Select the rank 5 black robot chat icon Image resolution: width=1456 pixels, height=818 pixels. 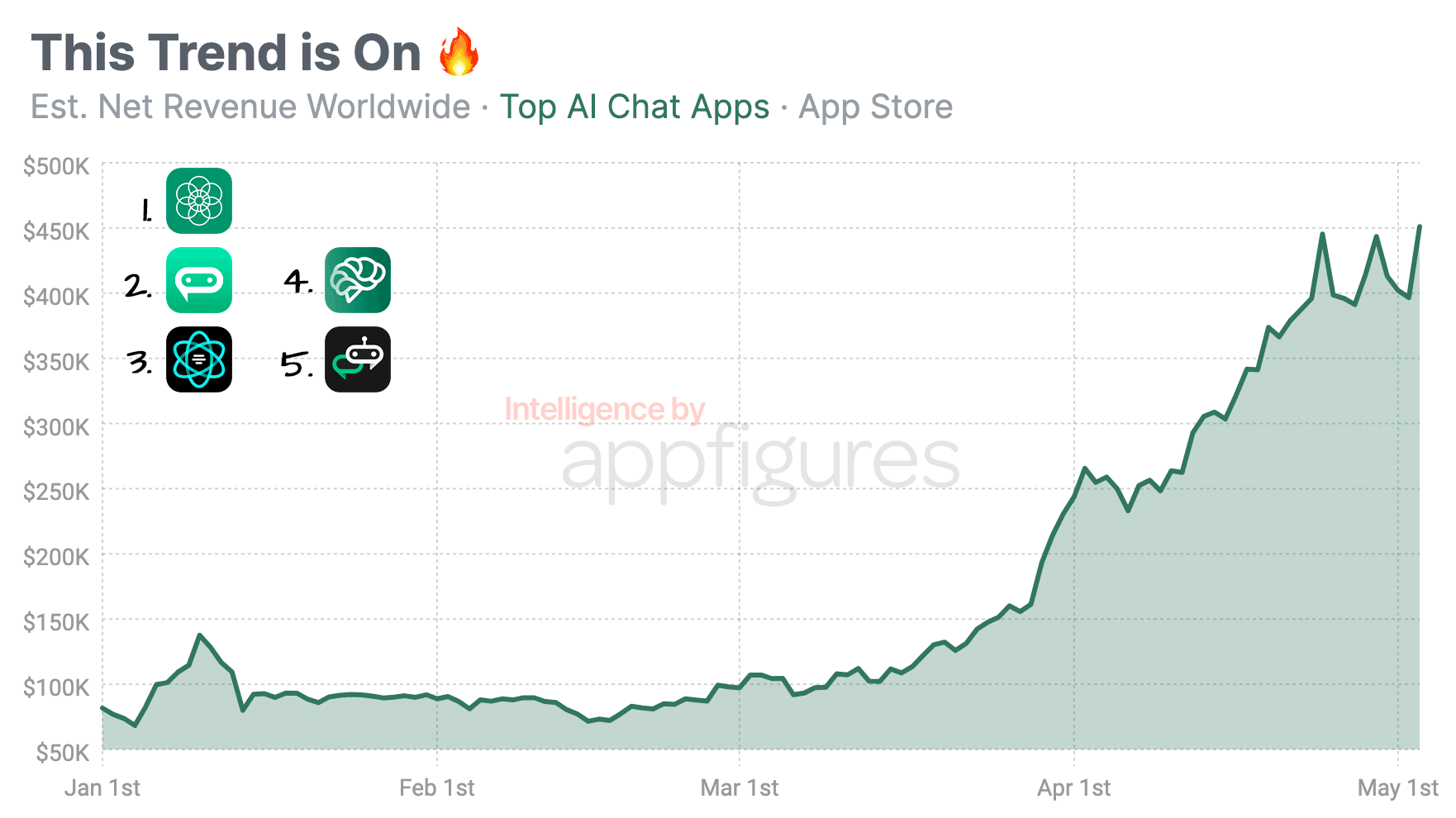pyautogui.click(x=358, y=359)
